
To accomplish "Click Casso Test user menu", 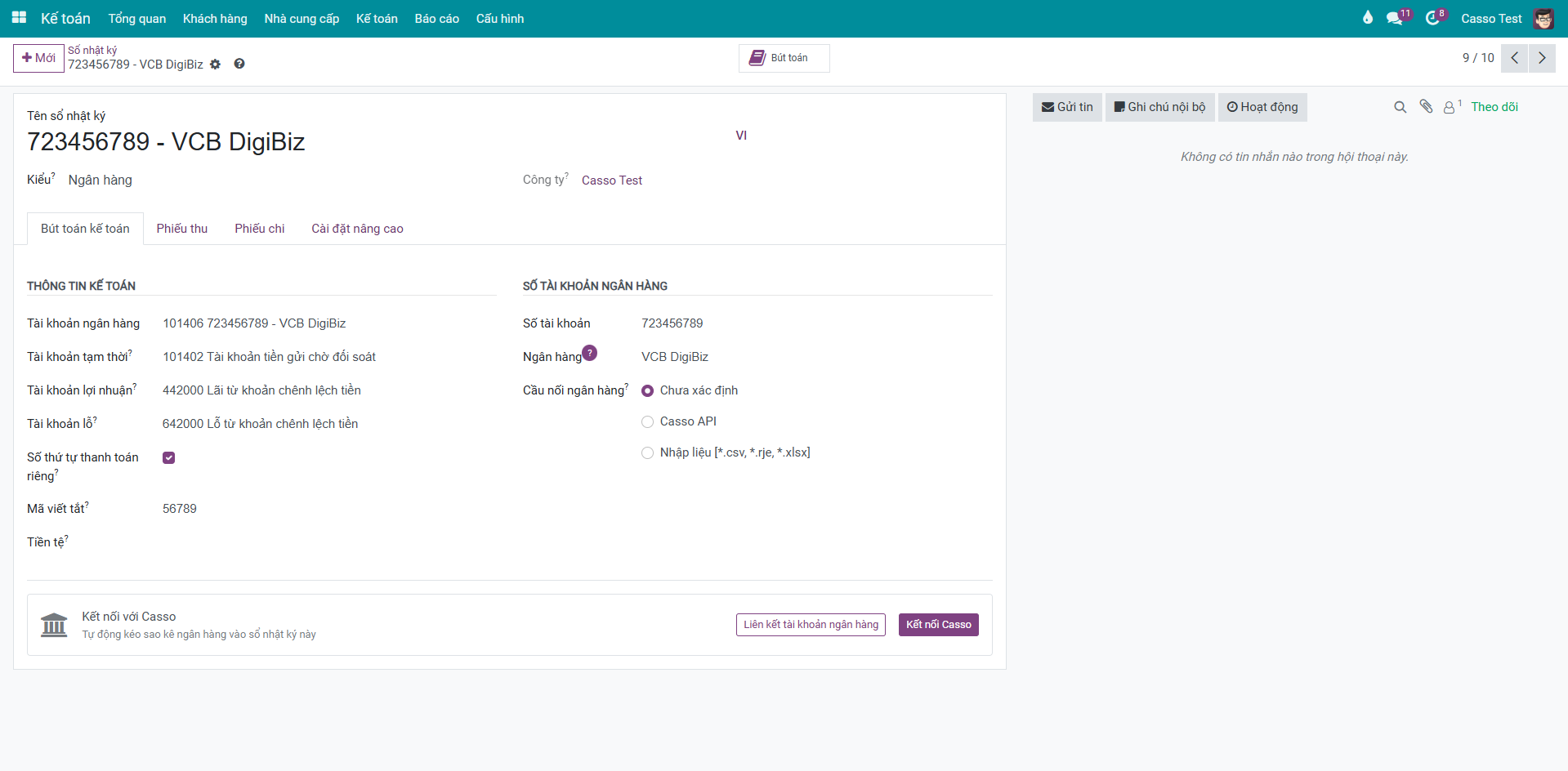I will [x=1491, y=19].
